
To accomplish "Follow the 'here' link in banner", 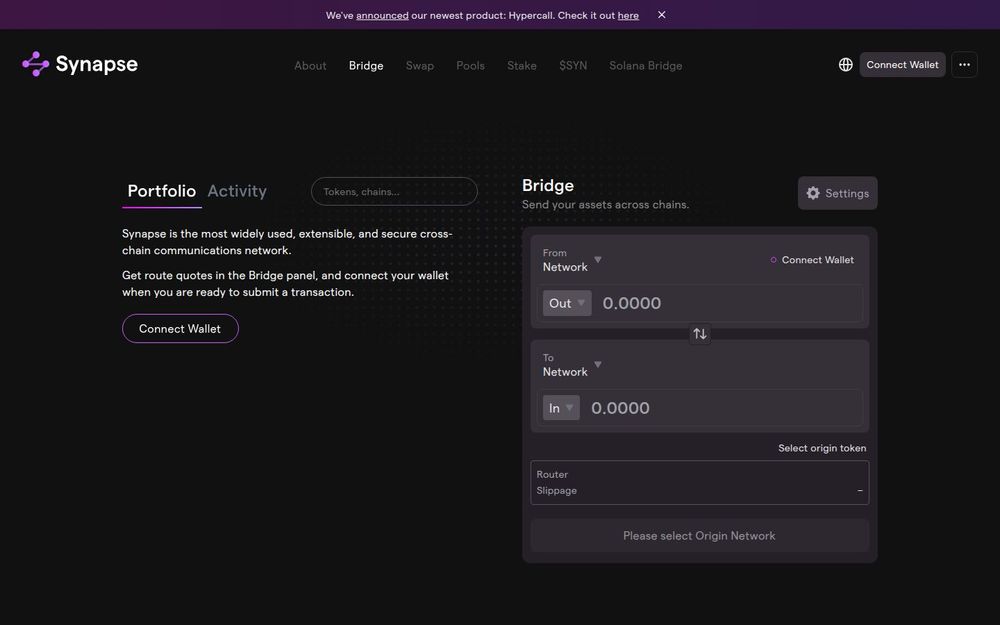I will 628,15.
